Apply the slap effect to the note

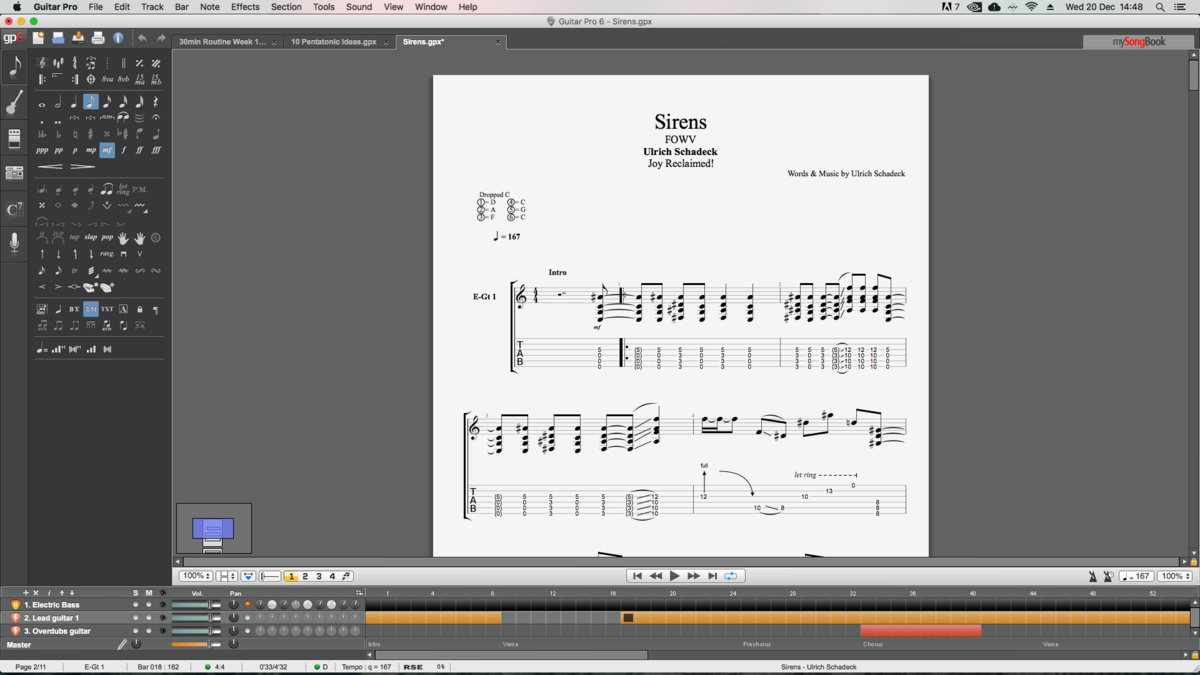click(90, 237)
